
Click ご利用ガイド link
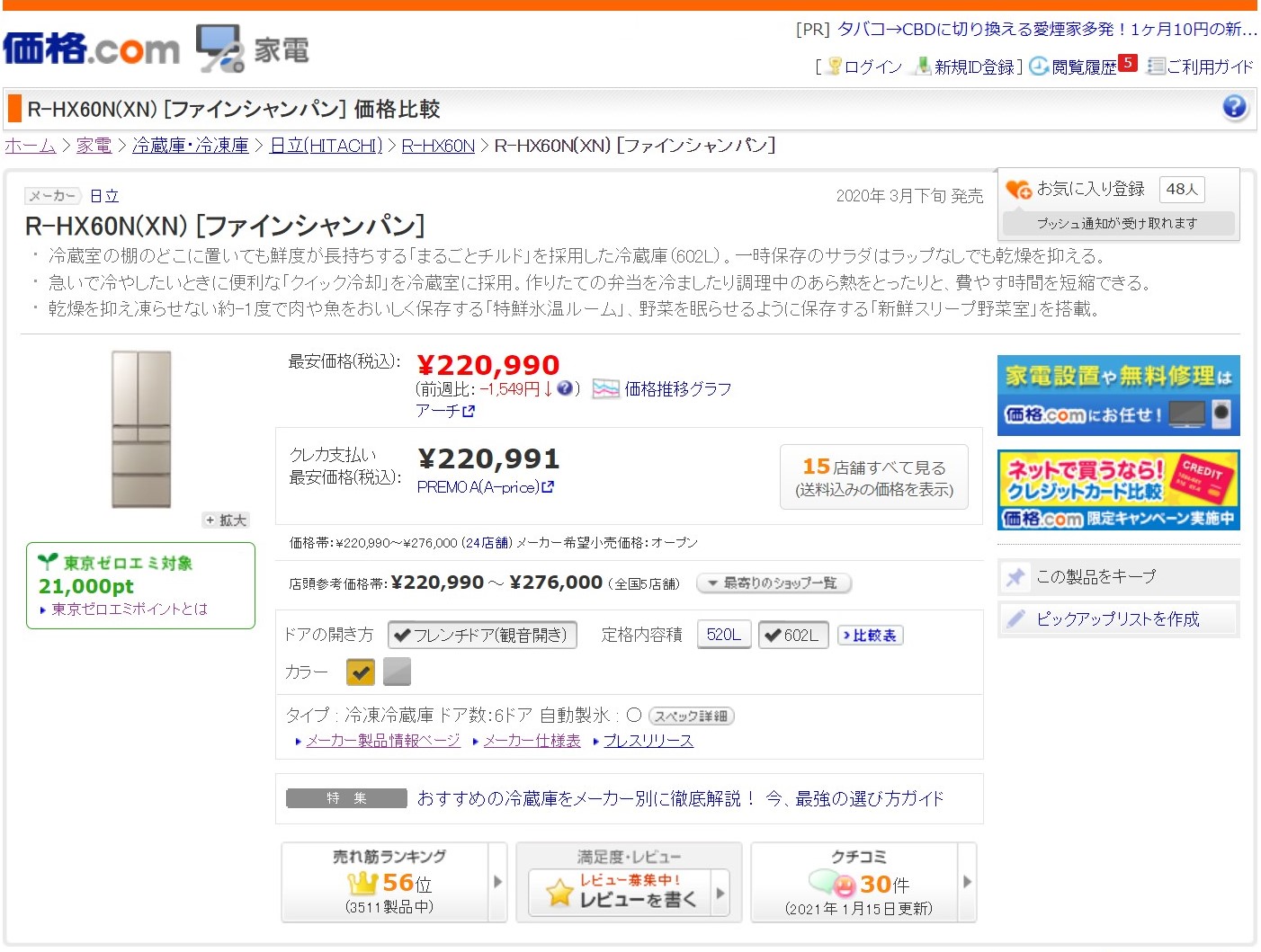pos(1210,67)
